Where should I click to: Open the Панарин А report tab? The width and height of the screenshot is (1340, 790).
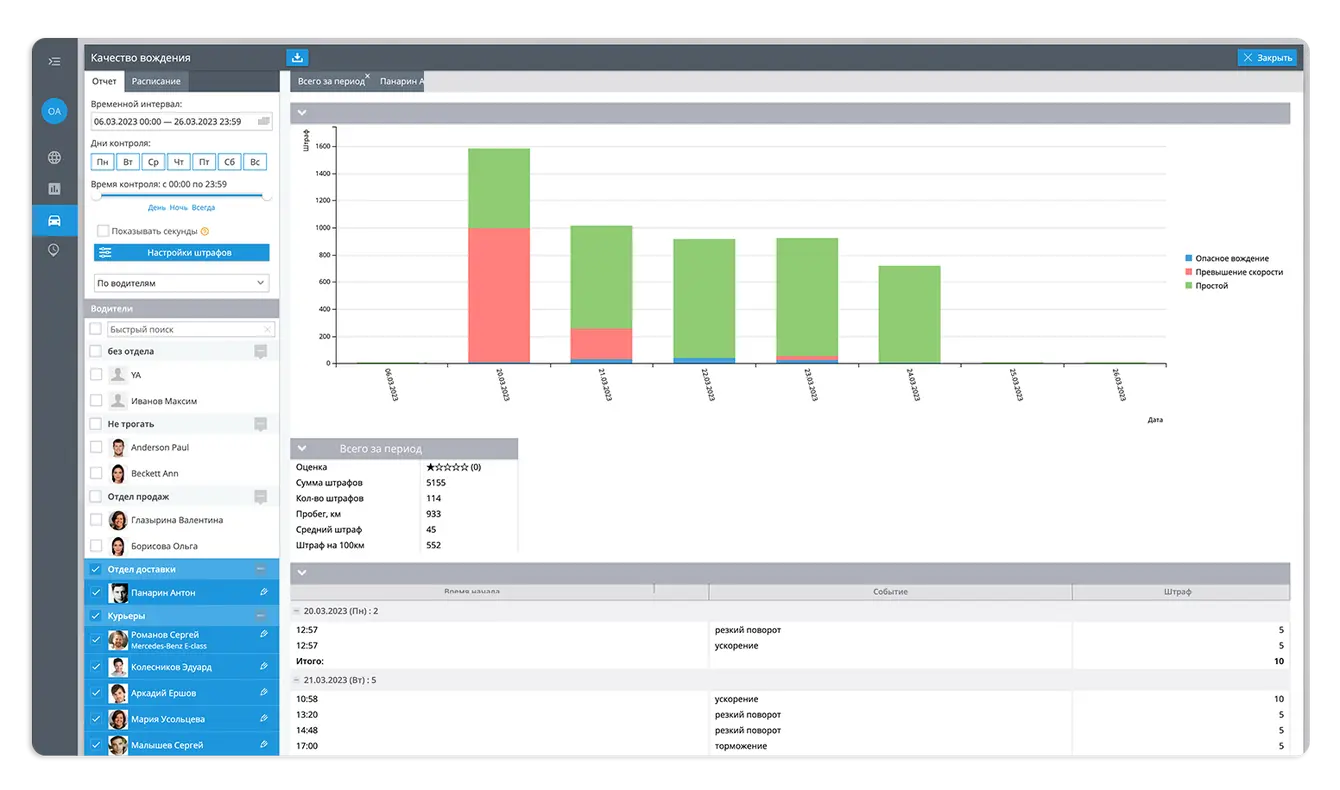pyautogui.click(x=401, y=81)
